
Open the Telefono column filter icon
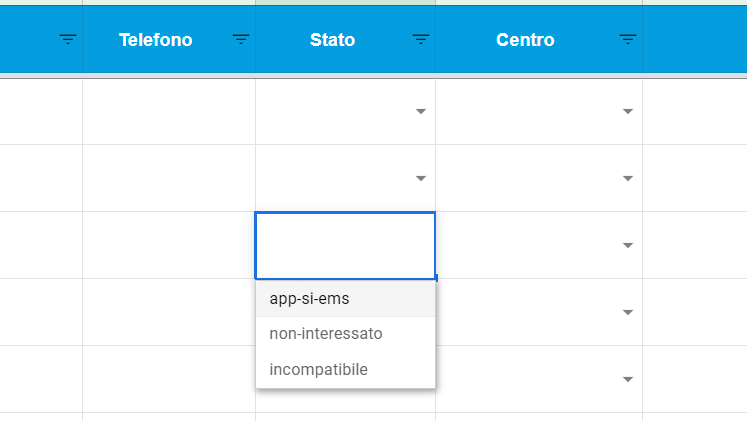point(241,39)
